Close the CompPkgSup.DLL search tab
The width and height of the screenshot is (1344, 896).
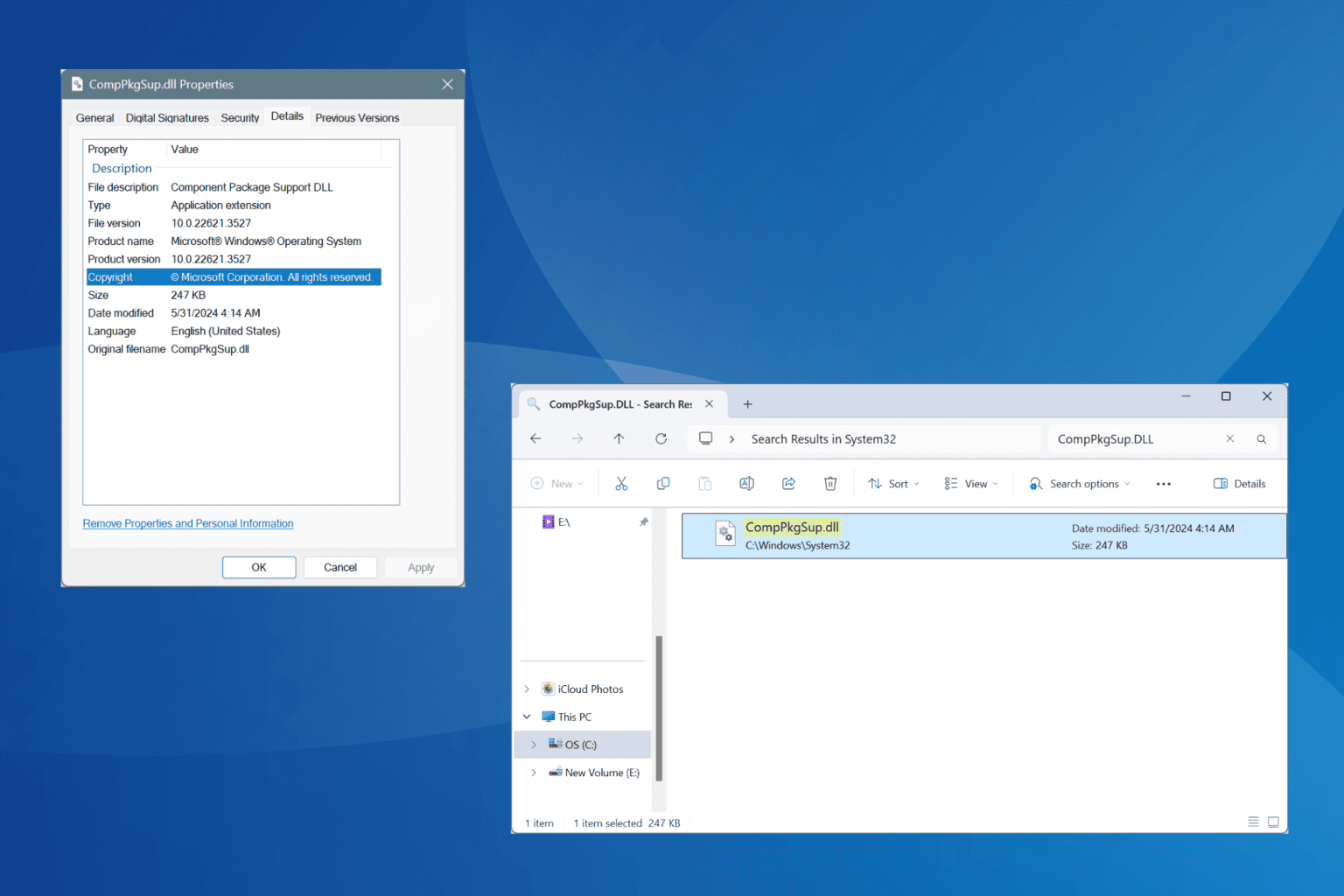point(710,404)
